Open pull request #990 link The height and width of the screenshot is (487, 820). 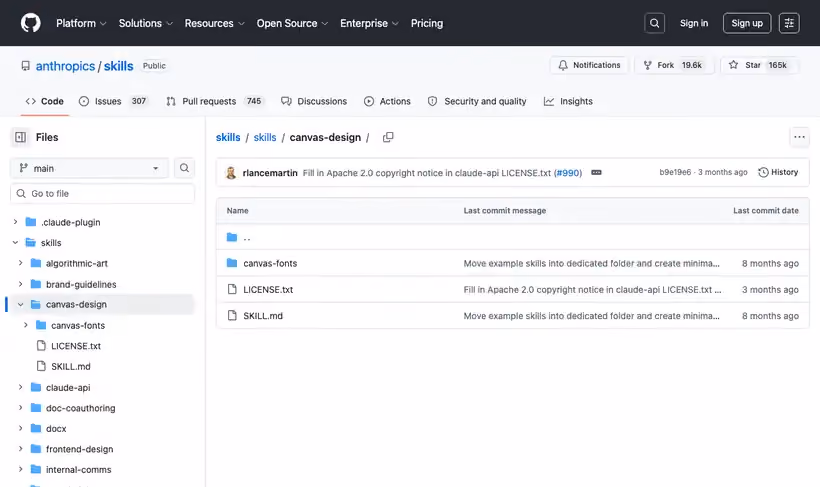click(x=568, y=173)
